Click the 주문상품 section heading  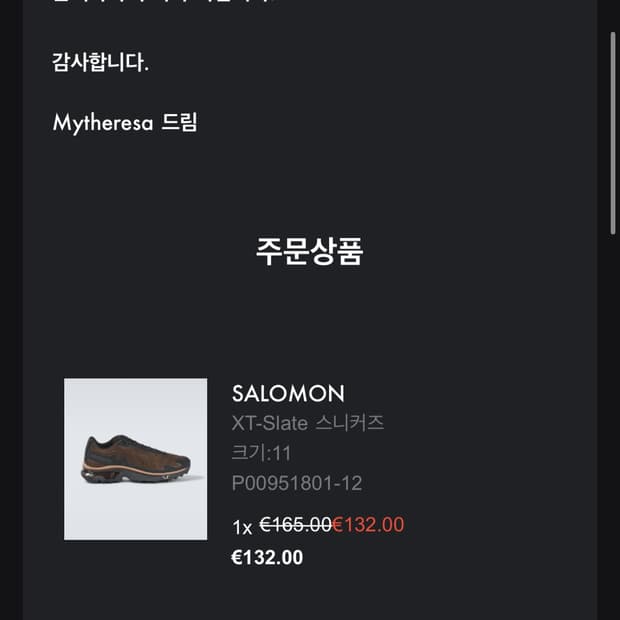[x=309, y=251]
